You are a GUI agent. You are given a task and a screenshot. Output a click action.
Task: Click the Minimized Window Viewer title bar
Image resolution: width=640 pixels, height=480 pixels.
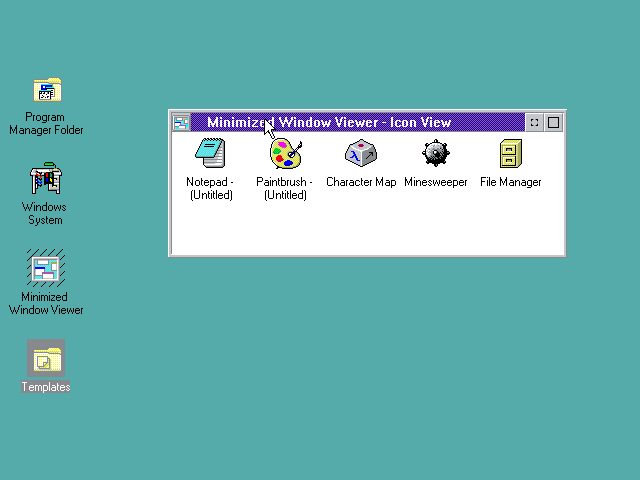pyautogui.click(x=358, y=122)
